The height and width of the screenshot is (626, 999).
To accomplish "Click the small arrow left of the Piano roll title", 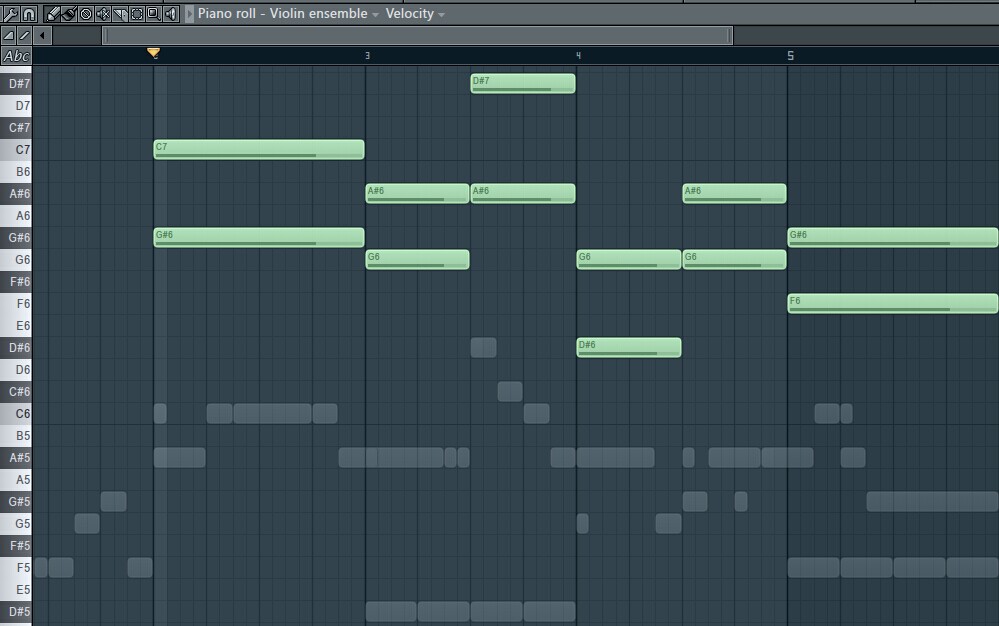I will click(189, 13).
